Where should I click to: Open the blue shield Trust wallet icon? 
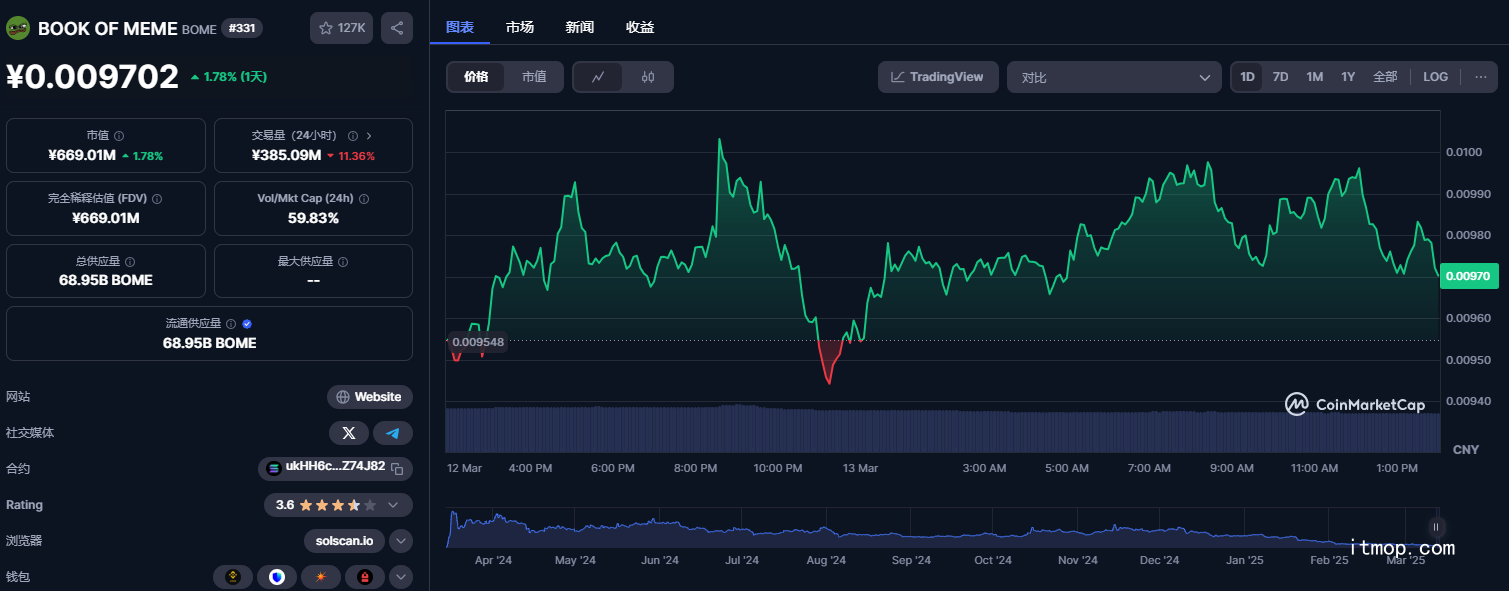[277, 577]
